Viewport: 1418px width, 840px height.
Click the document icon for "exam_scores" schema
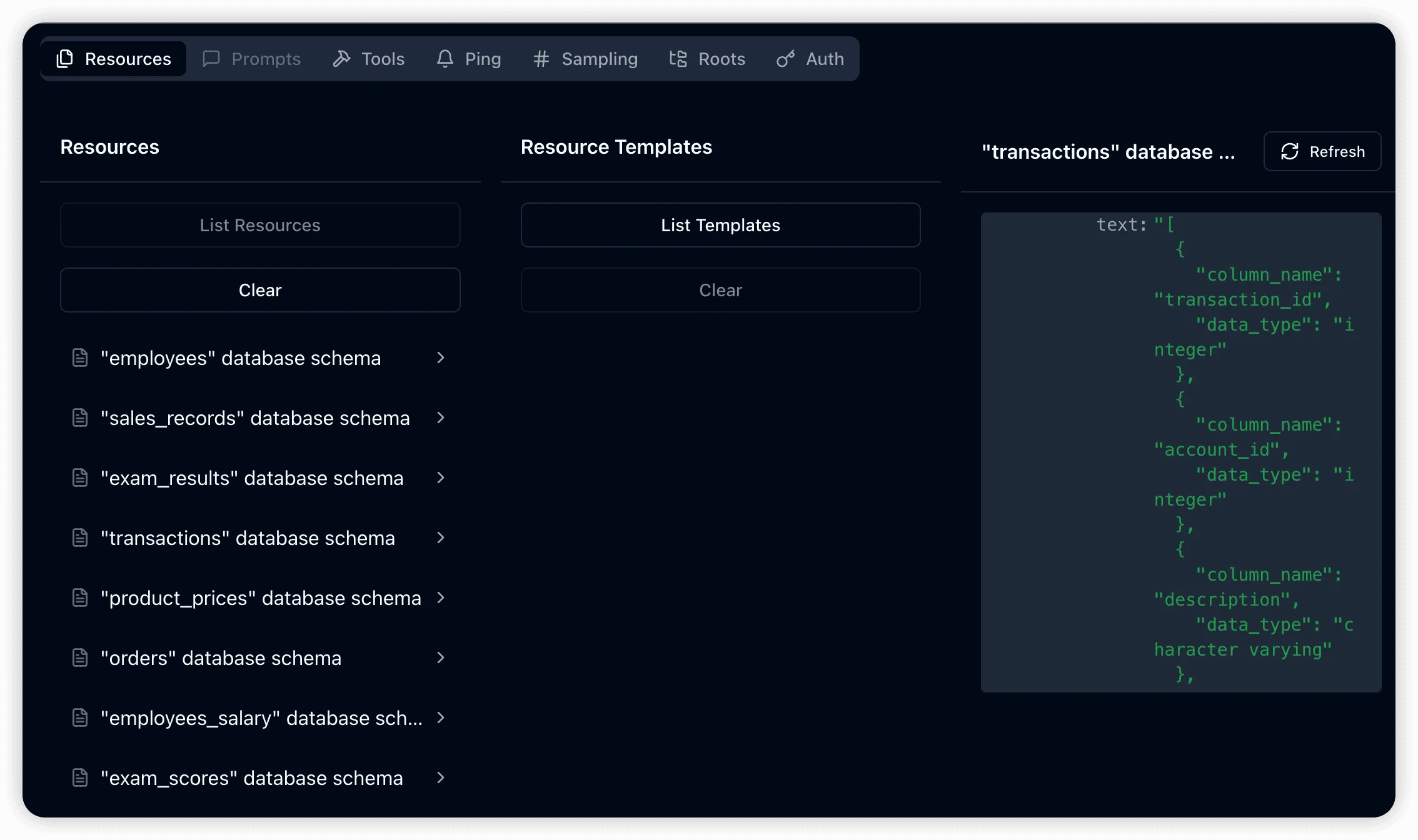coord(80,777)
